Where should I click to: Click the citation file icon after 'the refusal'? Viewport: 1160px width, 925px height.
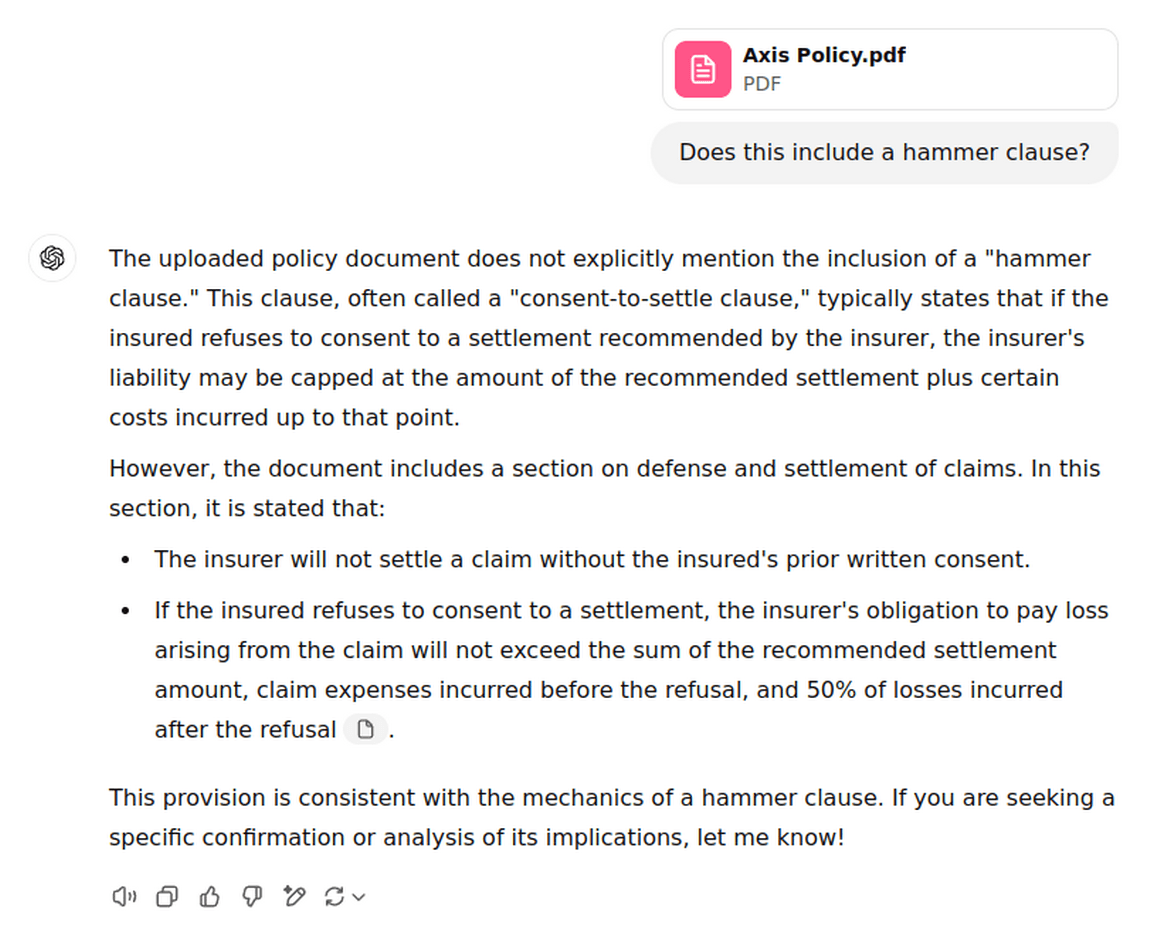coord(365,730)
